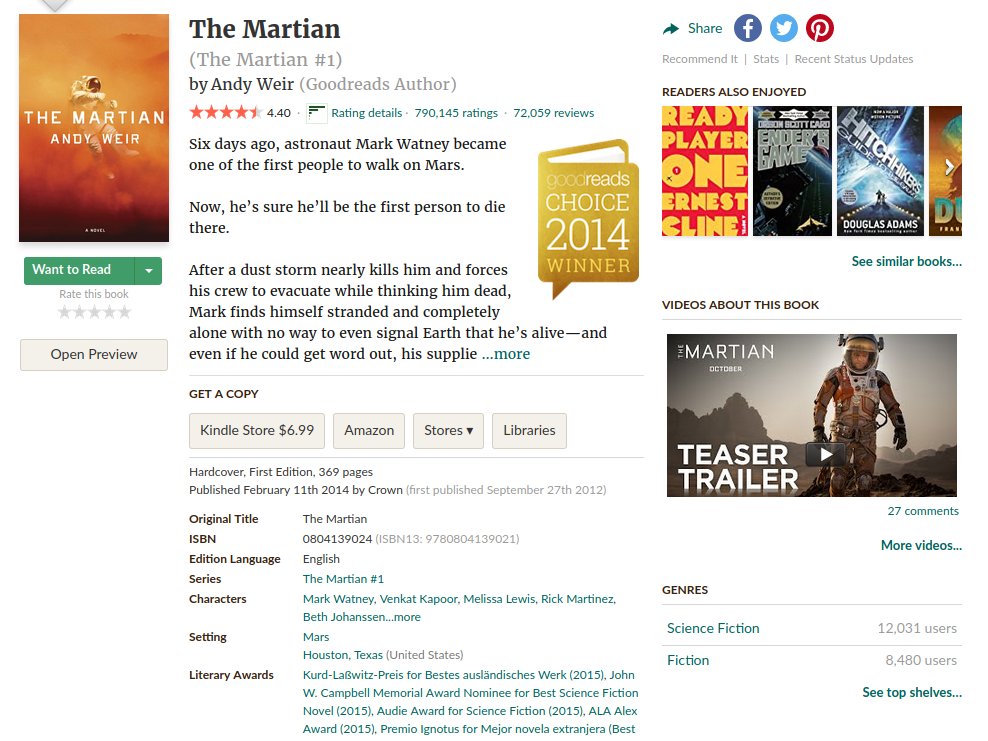View the 8,480 users shelving count
988x741 pixels.
click(921, 660)
